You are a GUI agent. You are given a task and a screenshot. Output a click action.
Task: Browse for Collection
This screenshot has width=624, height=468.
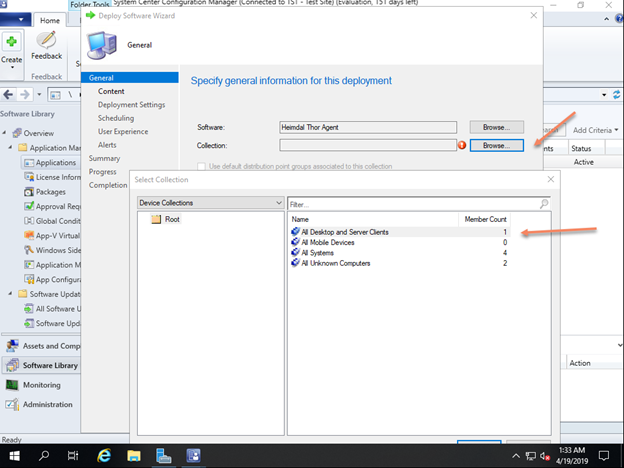point(496,145)
